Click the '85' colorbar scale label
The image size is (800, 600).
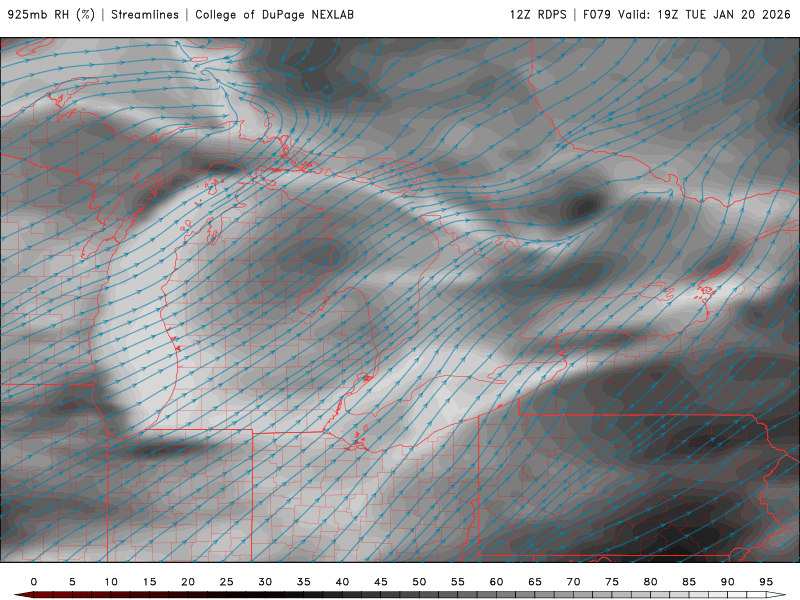coord(689,582)
